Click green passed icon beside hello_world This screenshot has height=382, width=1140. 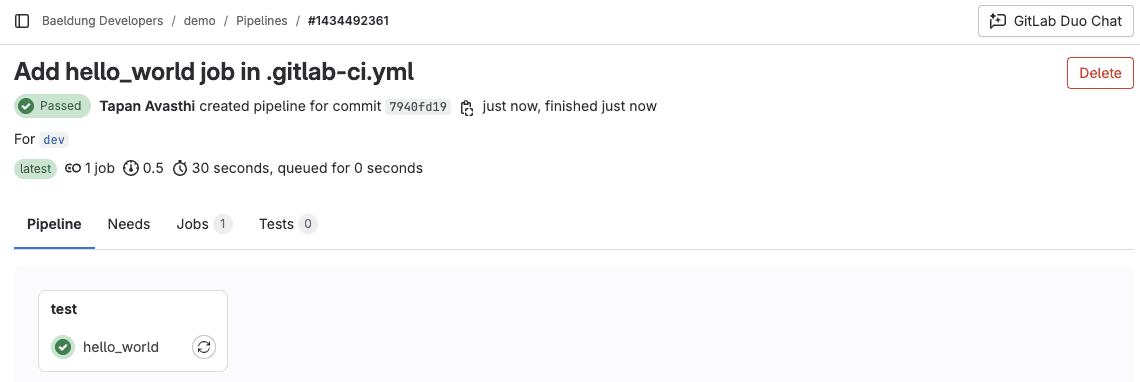[63, 347]
